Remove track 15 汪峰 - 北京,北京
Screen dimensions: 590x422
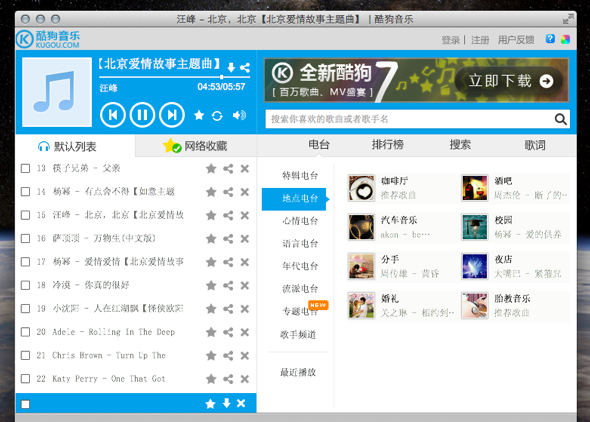tap(245, 215)
